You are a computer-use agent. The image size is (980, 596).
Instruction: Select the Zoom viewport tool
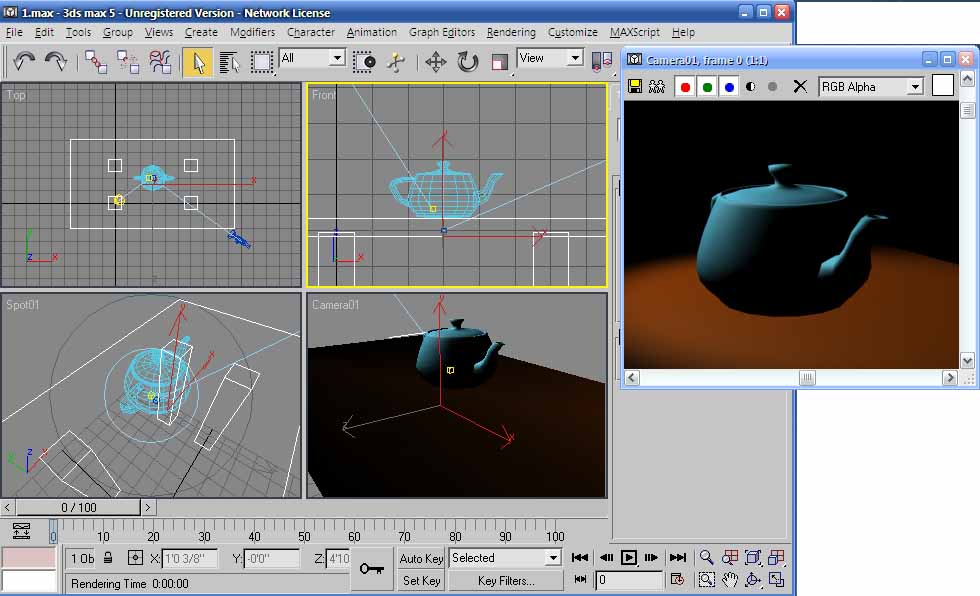[706, 557]
